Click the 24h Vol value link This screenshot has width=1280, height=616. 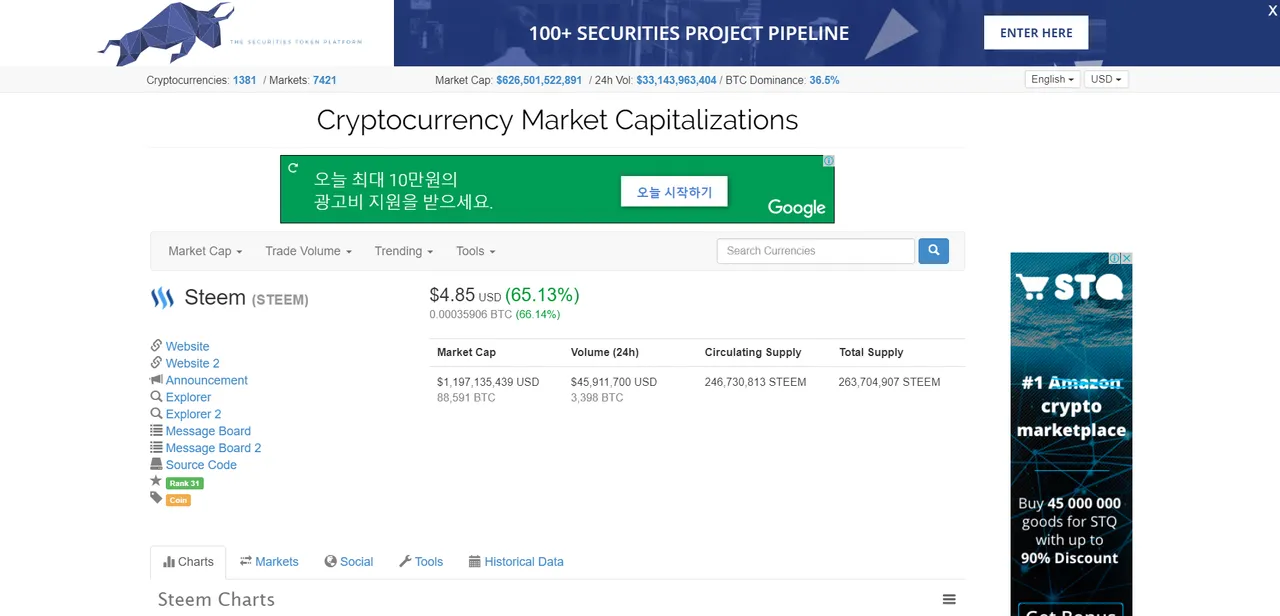pyautogui.click(x=676, y=80)
